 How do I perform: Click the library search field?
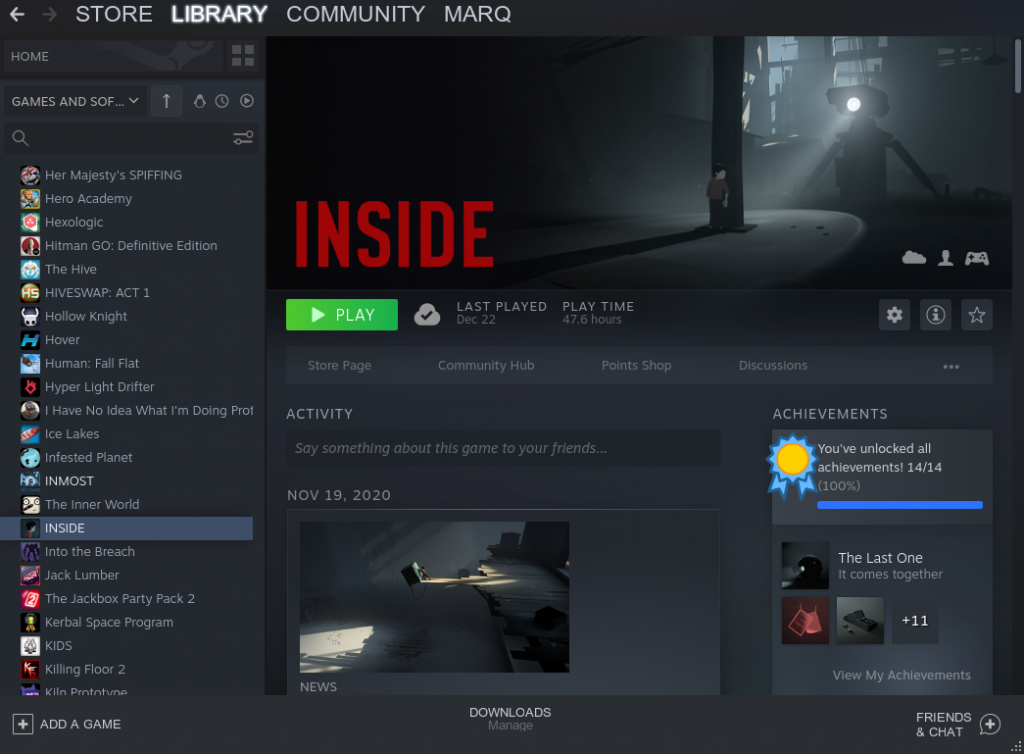click(131, 138)
